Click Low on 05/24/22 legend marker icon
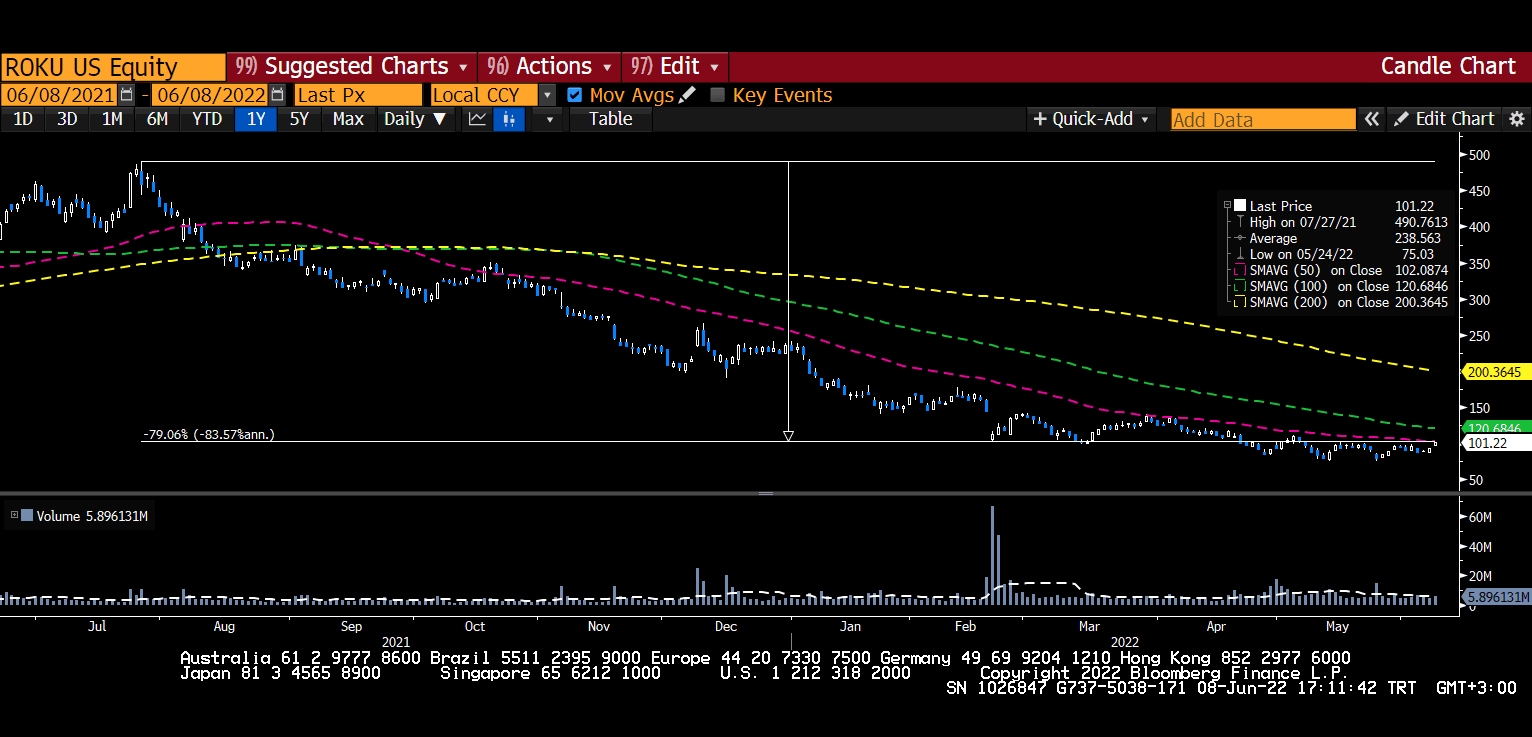 pos(1241,254)
